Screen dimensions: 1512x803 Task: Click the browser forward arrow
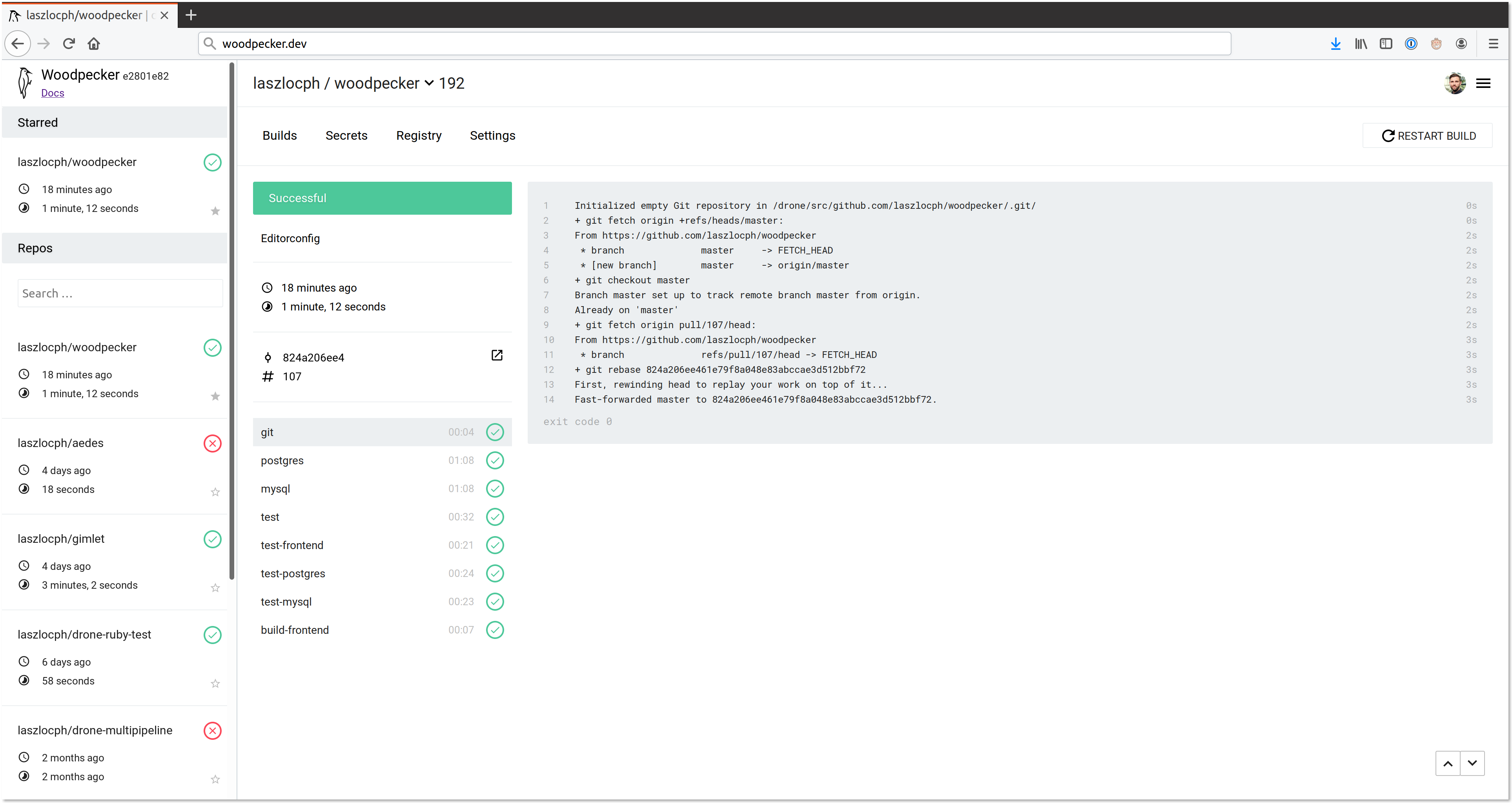coord(44,44)
